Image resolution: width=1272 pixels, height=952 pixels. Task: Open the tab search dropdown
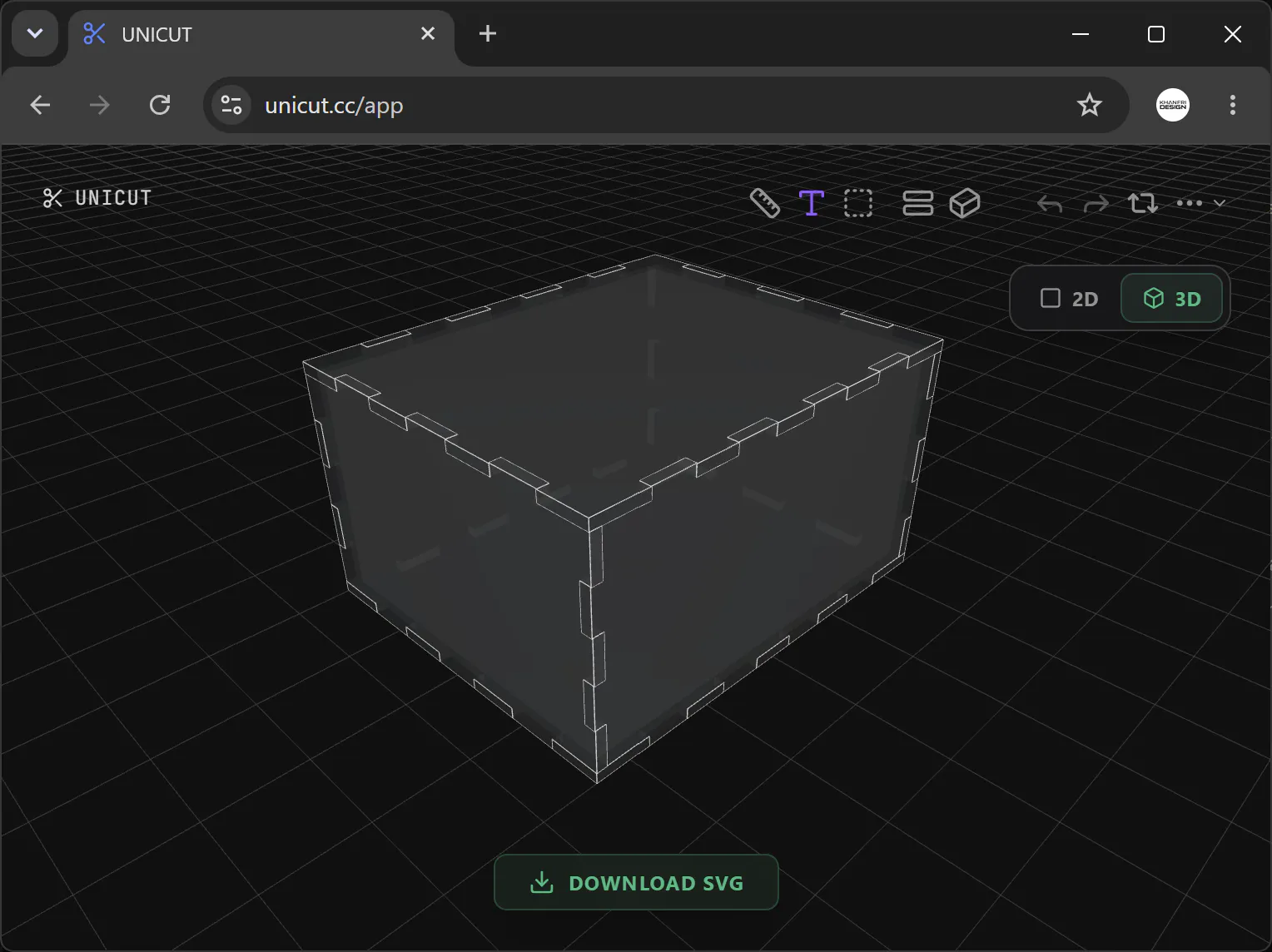point(35,34)
